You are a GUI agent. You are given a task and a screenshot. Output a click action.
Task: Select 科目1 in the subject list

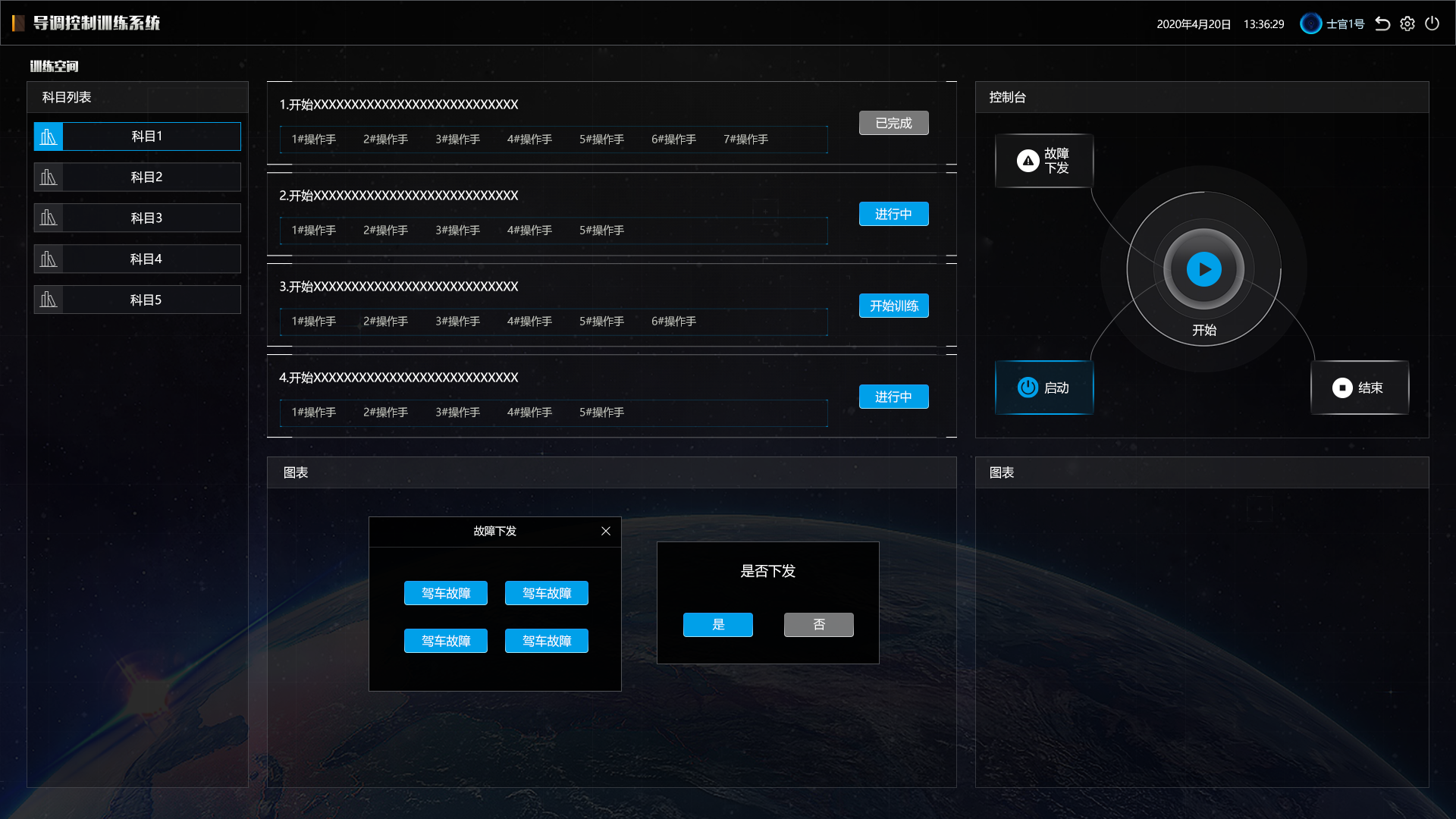pyautogui.click(x=146, y=136)
